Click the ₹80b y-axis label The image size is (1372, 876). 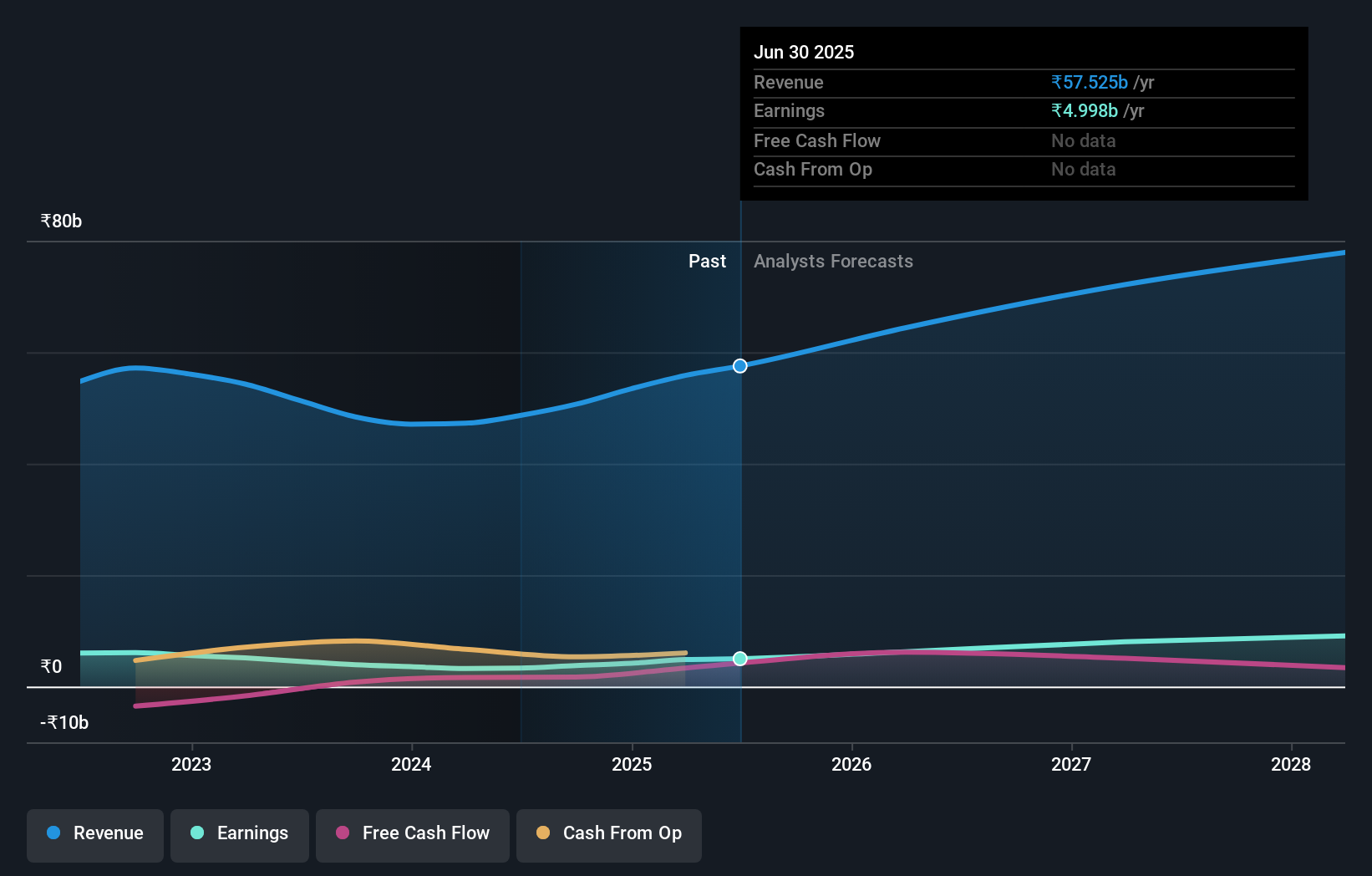pos(61,222)
